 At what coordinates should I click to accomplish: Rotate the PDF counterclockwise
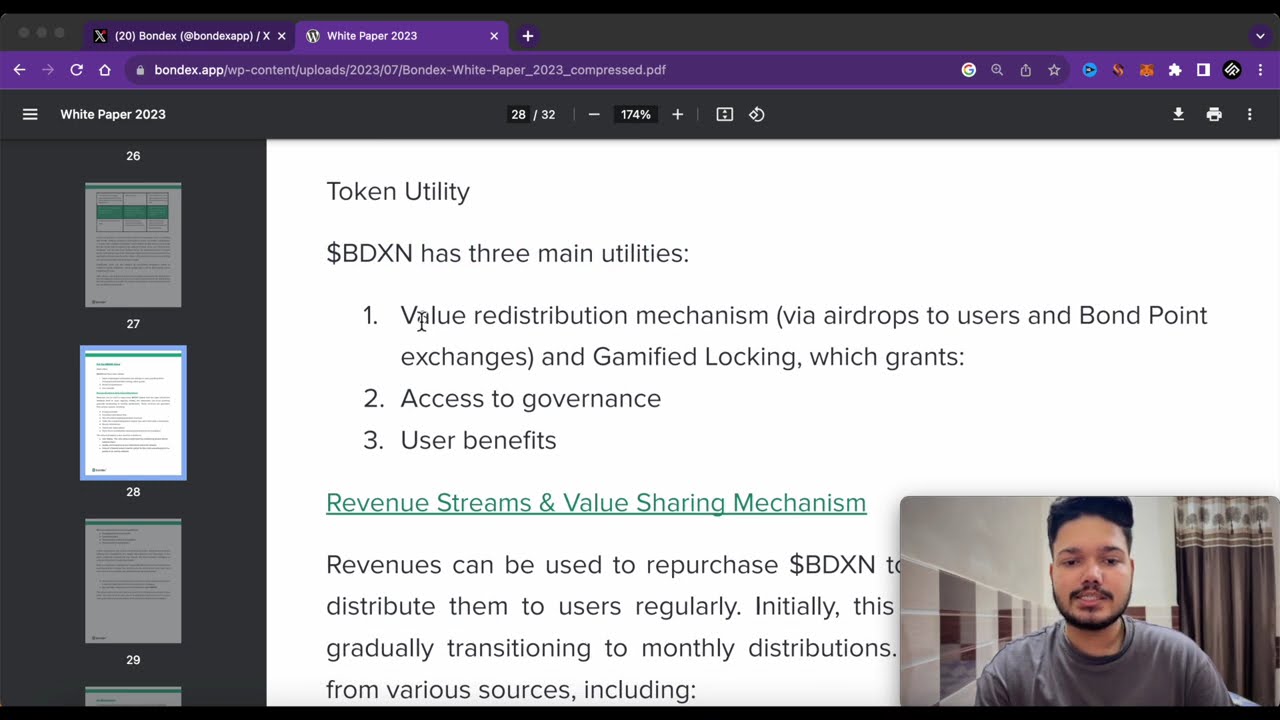coord(757,114)
